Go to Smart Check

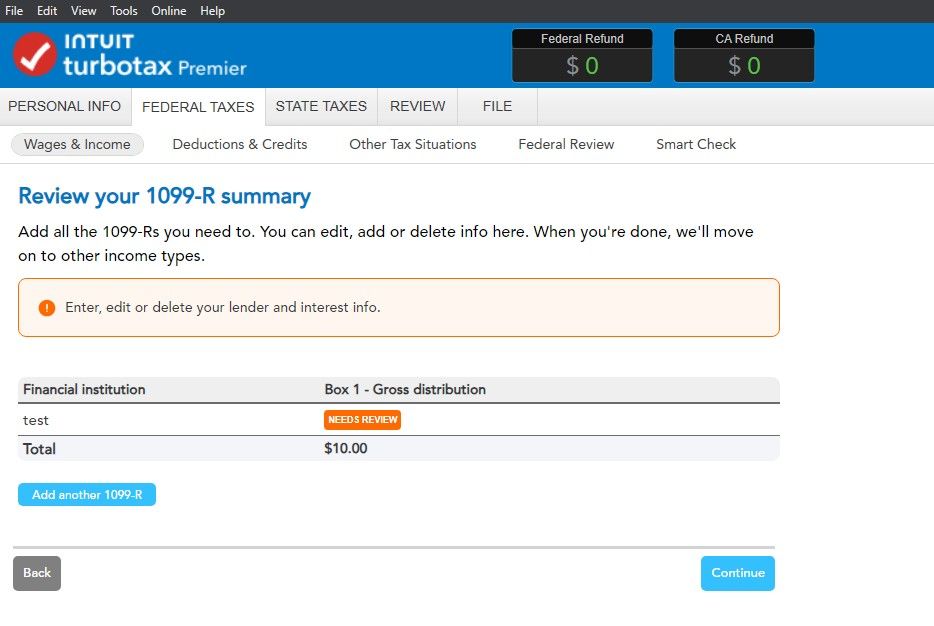point(695,145)
